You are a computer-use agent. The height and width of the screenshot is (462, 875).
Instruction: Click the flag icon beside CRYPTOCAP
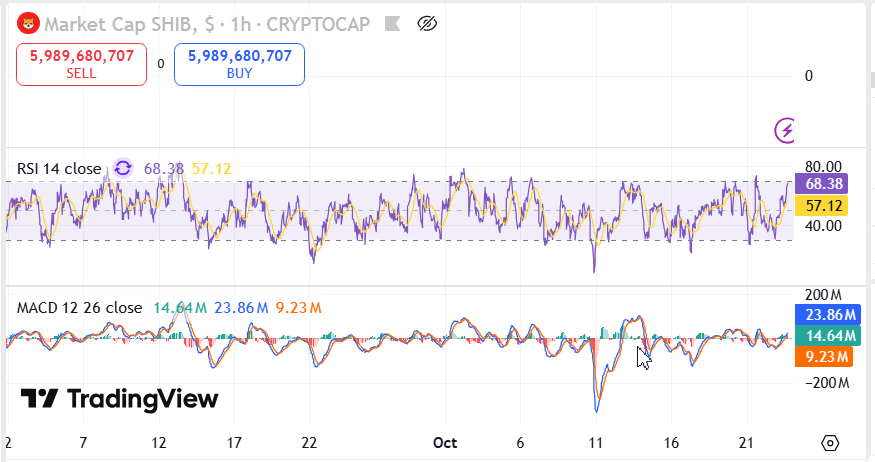(x=392, y=23)
